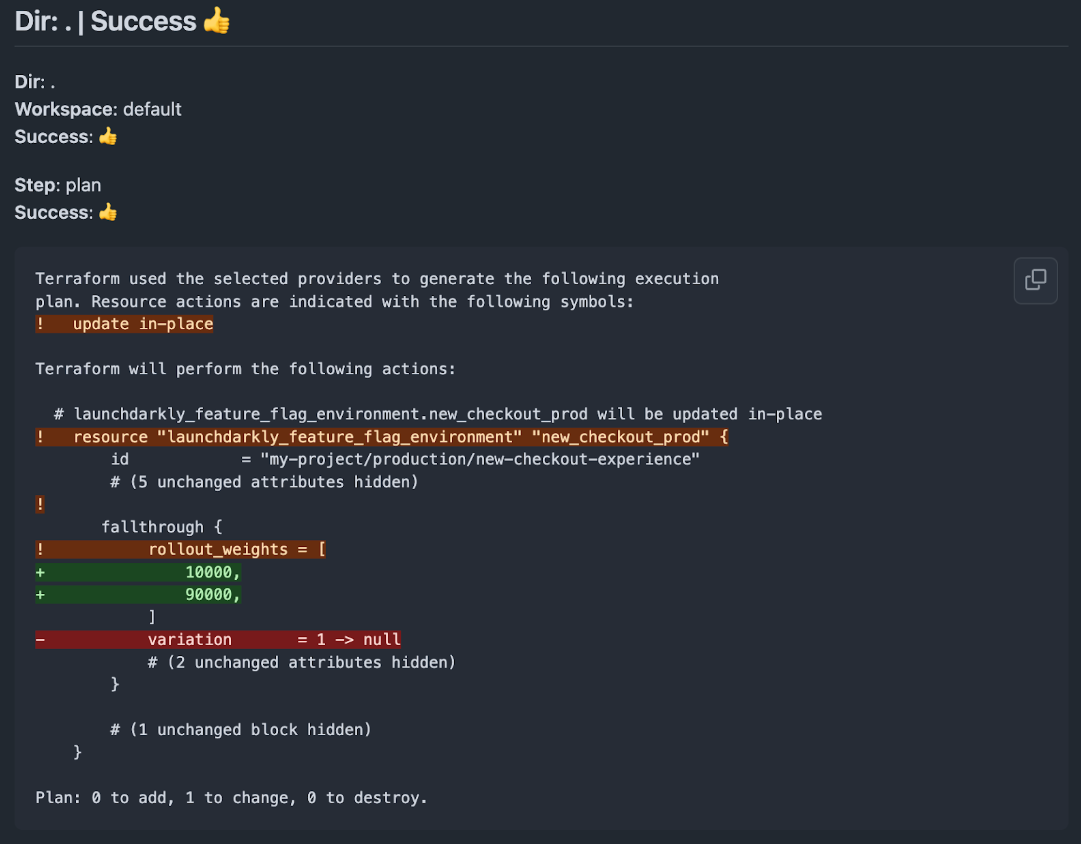This screenshot has width=1081, height=844.
Task: Click the id value 'my-project/production/new-checkout-experience'
Action: pos(480,459)
